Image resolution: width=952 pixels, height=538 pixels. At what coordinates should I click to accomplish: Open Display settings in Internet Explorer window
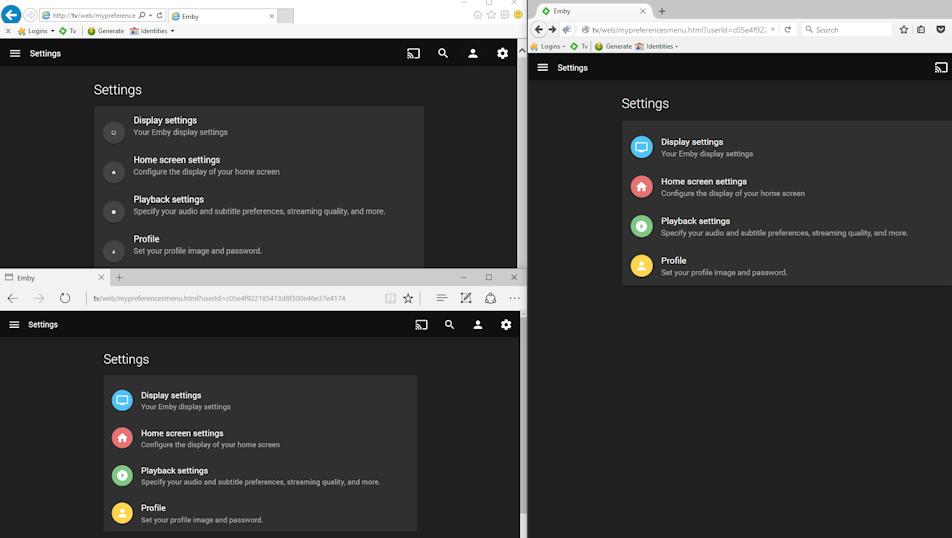point(259,126)
